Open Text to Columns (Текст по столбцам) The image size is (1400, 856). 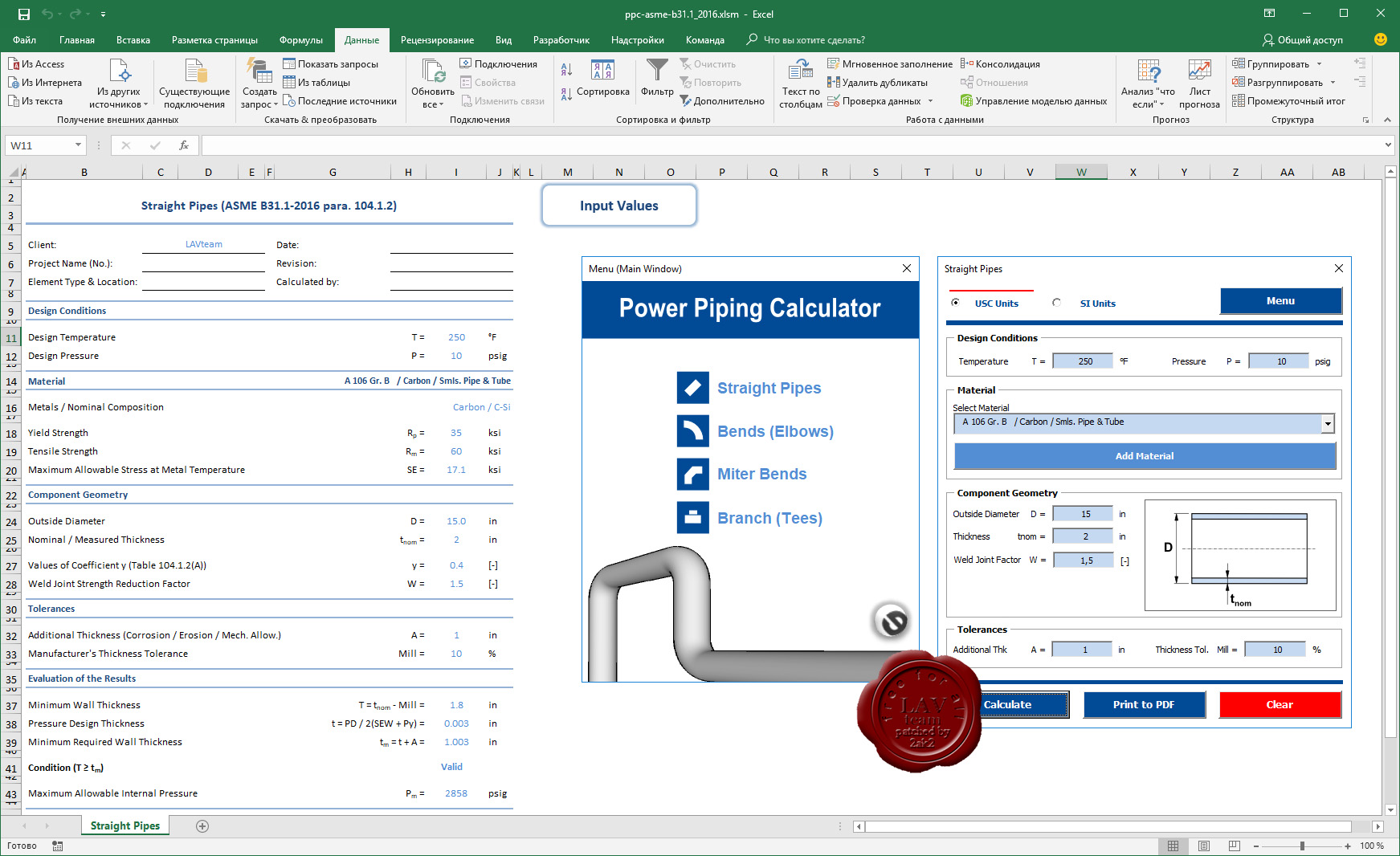click(x=801, y=84)
